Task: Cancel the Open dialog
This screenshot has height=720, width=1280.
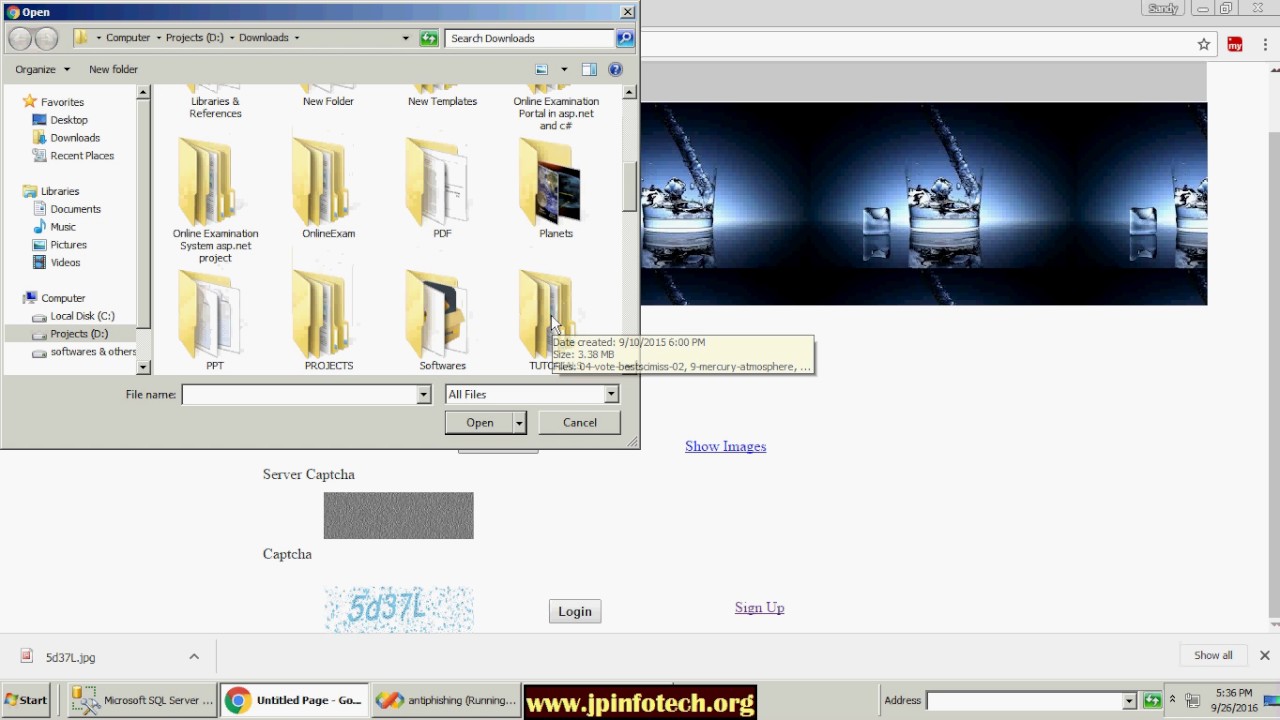Action: click(x=580, y=423)
